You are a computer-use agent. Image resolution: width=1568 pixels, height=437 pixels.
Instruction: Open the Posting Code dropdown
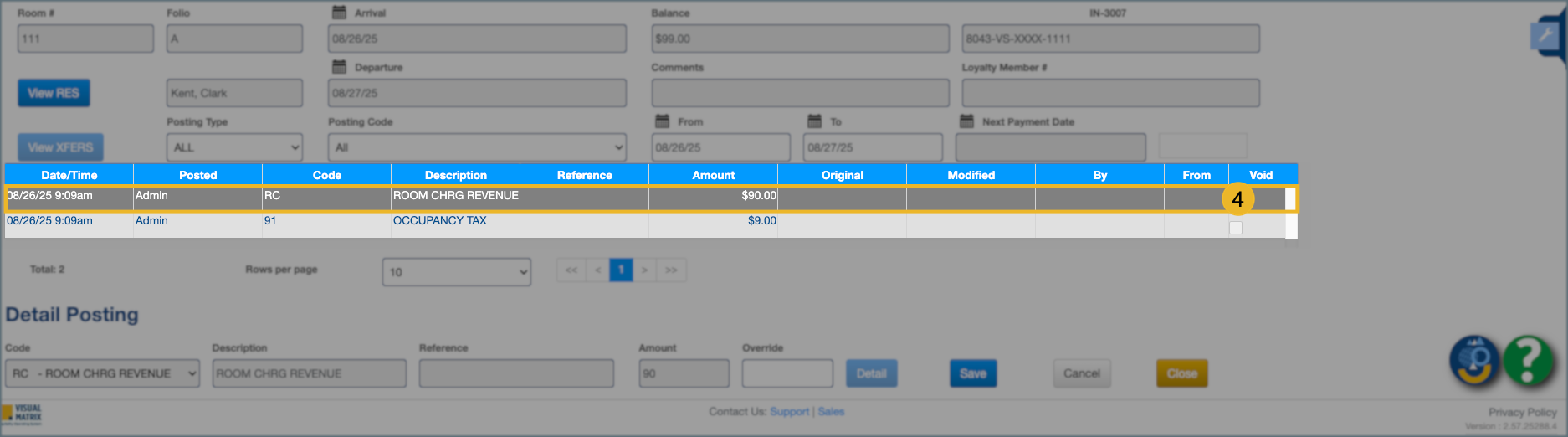tap(477, 147)
